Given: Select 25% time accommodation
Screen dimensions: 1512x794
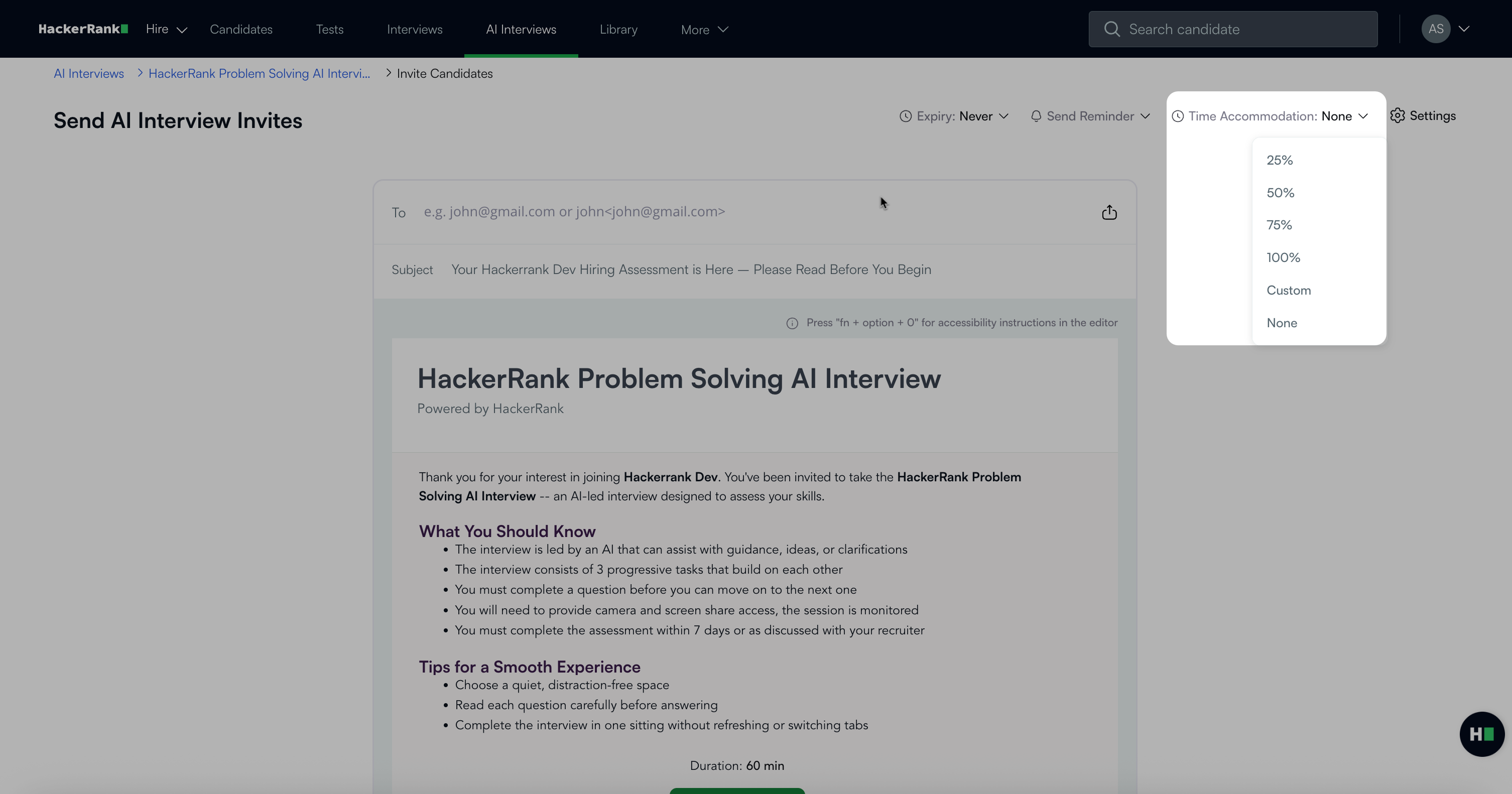Looking at the screenshot, I should (x=1319, y=160).
